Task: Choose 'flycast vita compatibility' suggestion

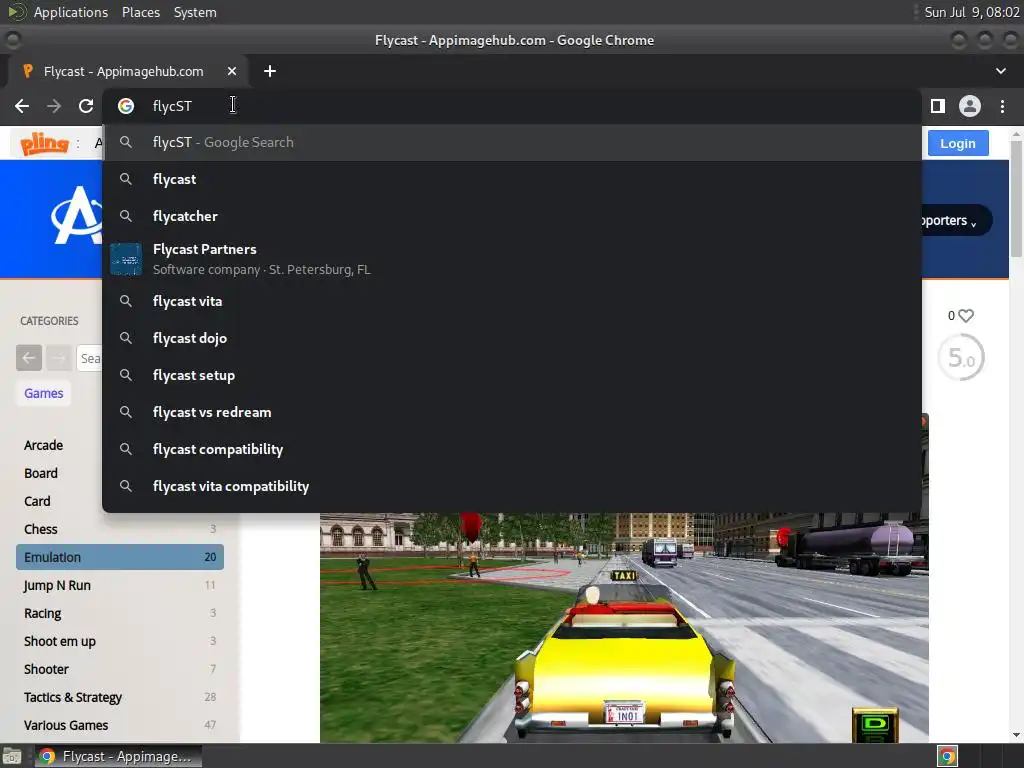Action: pyautogui.click(x=512, y=487)
